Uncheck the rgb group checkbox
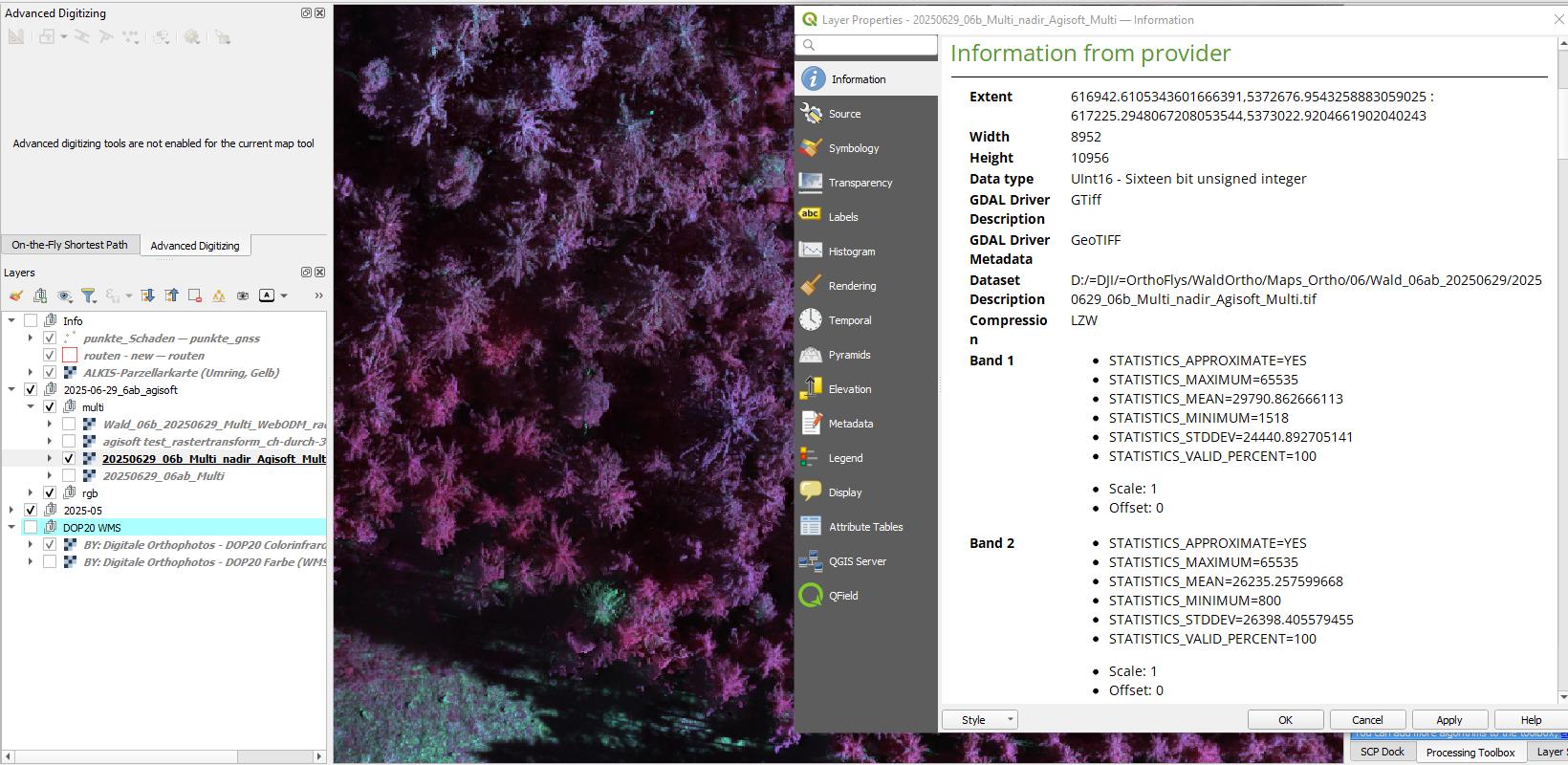Image resolution: width=1568 pixels, height=765 pixels. pyautogui.click(x=50, y=493)
